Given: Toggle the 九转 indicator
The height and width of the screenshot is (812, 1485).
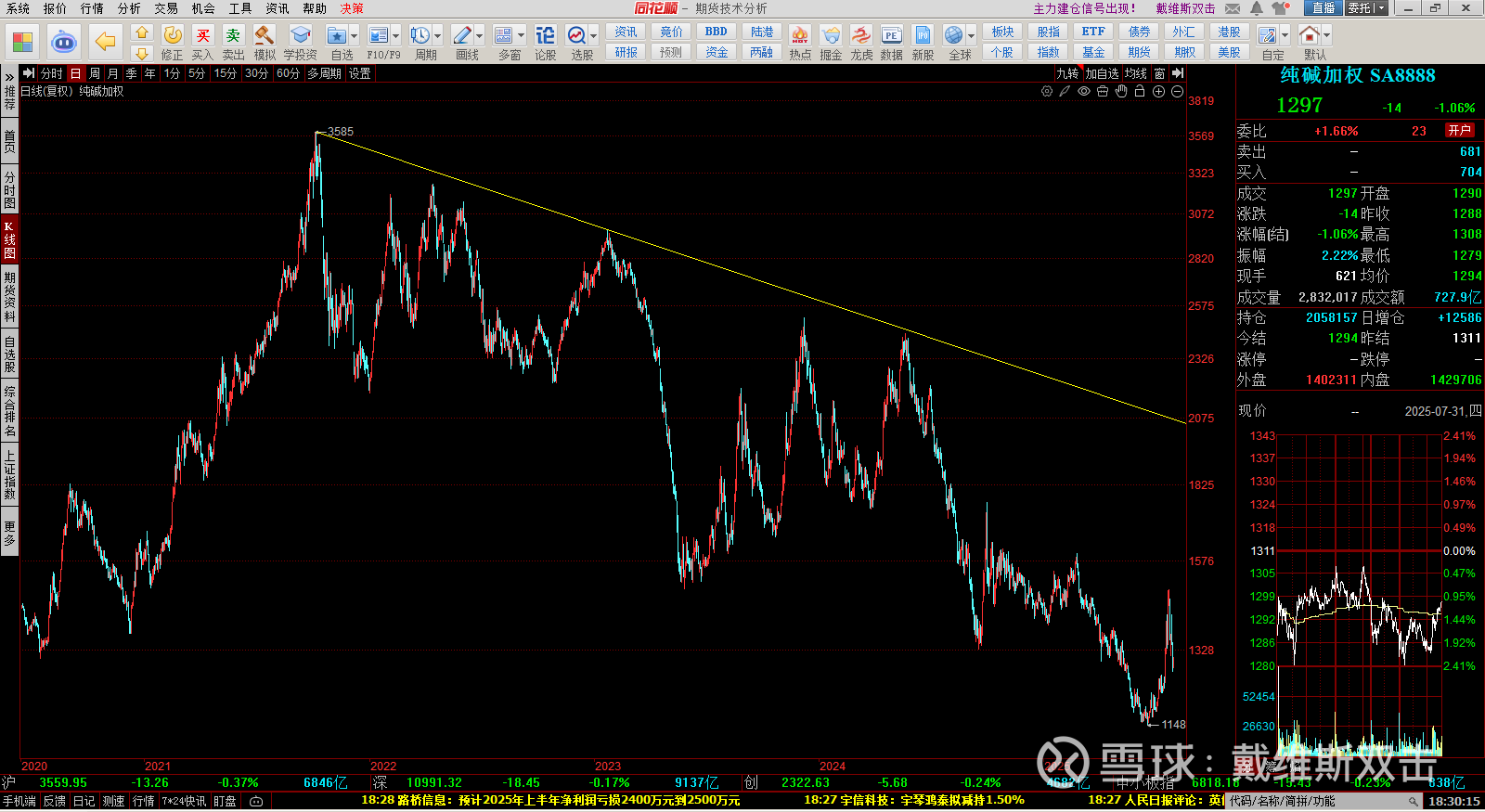Looking at the screenshot, I should [x=1068, y=73].
